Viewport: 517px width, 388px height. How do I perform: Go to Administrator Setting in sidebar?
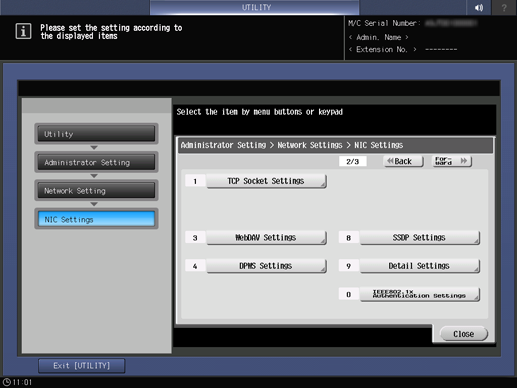[96, 162]
